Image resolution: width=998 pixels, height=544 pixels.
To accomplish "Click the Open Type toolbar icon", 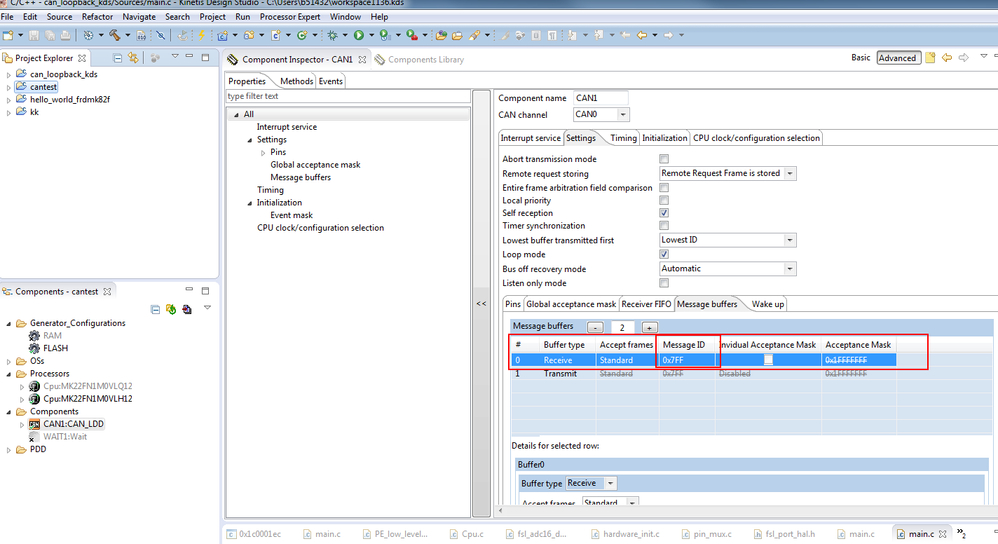I will point(440,36).
